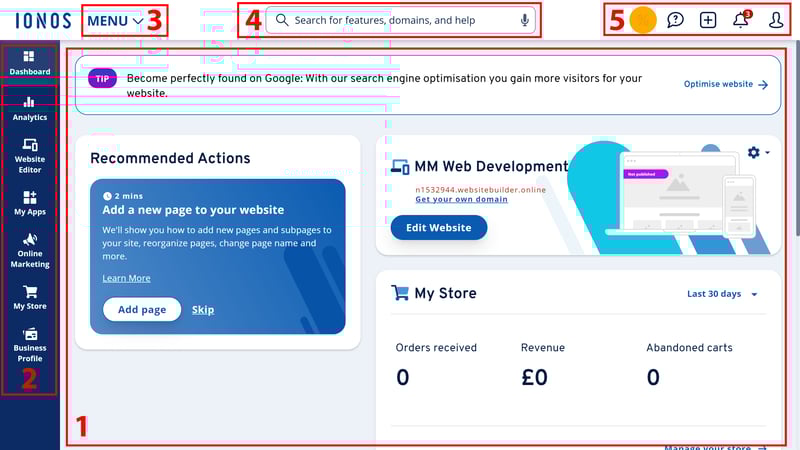The image size is (800, 450).
Task: Click the Recommended Actions heading
Action: tap(170, 158)
